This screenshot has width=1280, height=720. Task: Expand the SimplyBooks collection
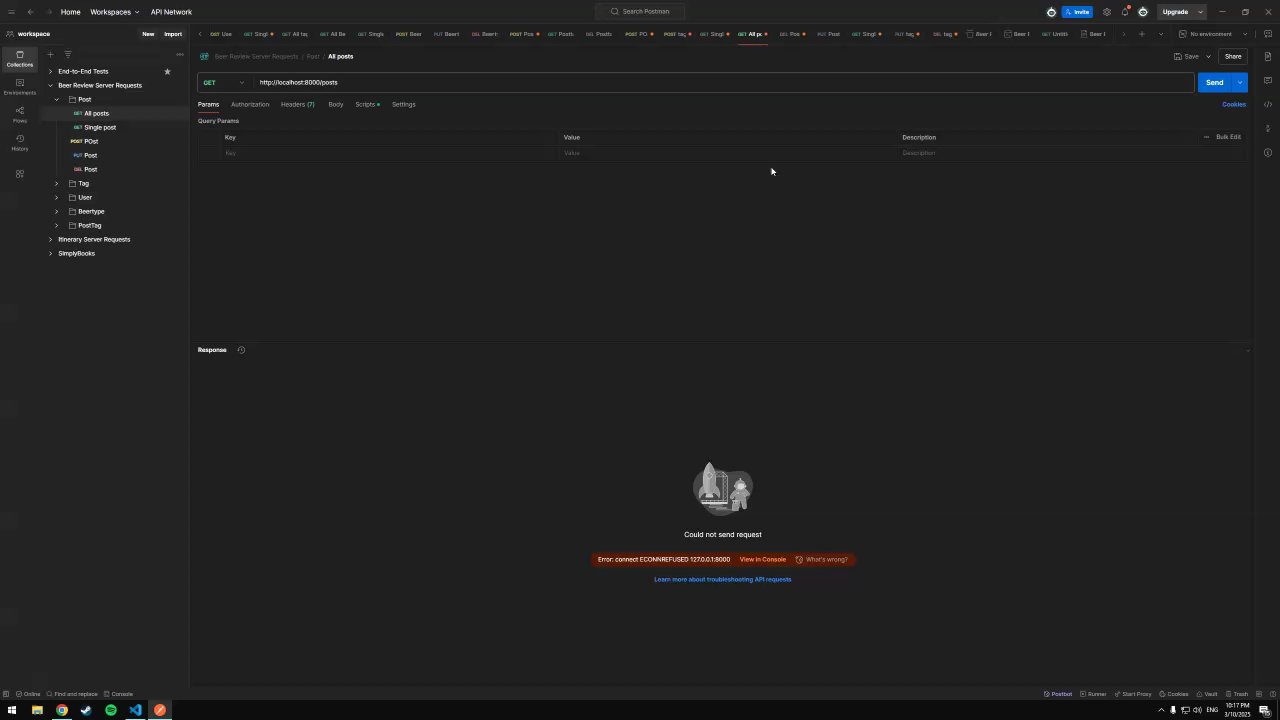pyautogui.click(x=50, y=253)
